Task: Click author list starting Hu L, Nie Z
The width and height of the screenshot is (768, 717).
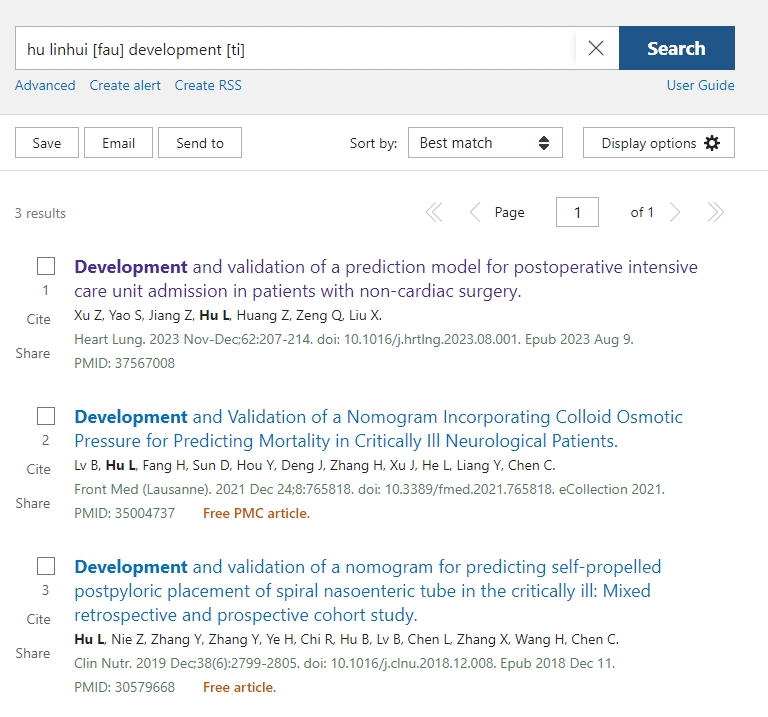Action: click(347, 639)
